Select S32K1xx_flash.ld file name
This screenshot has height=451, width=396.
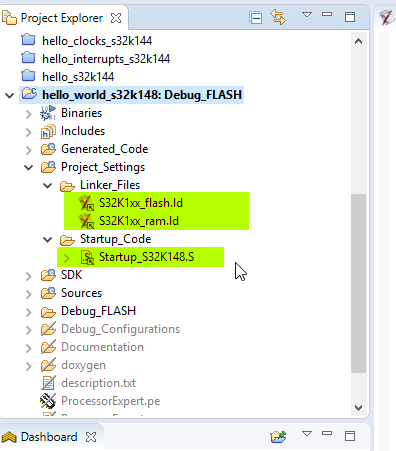pyautogui.click(x=141, y=203)
